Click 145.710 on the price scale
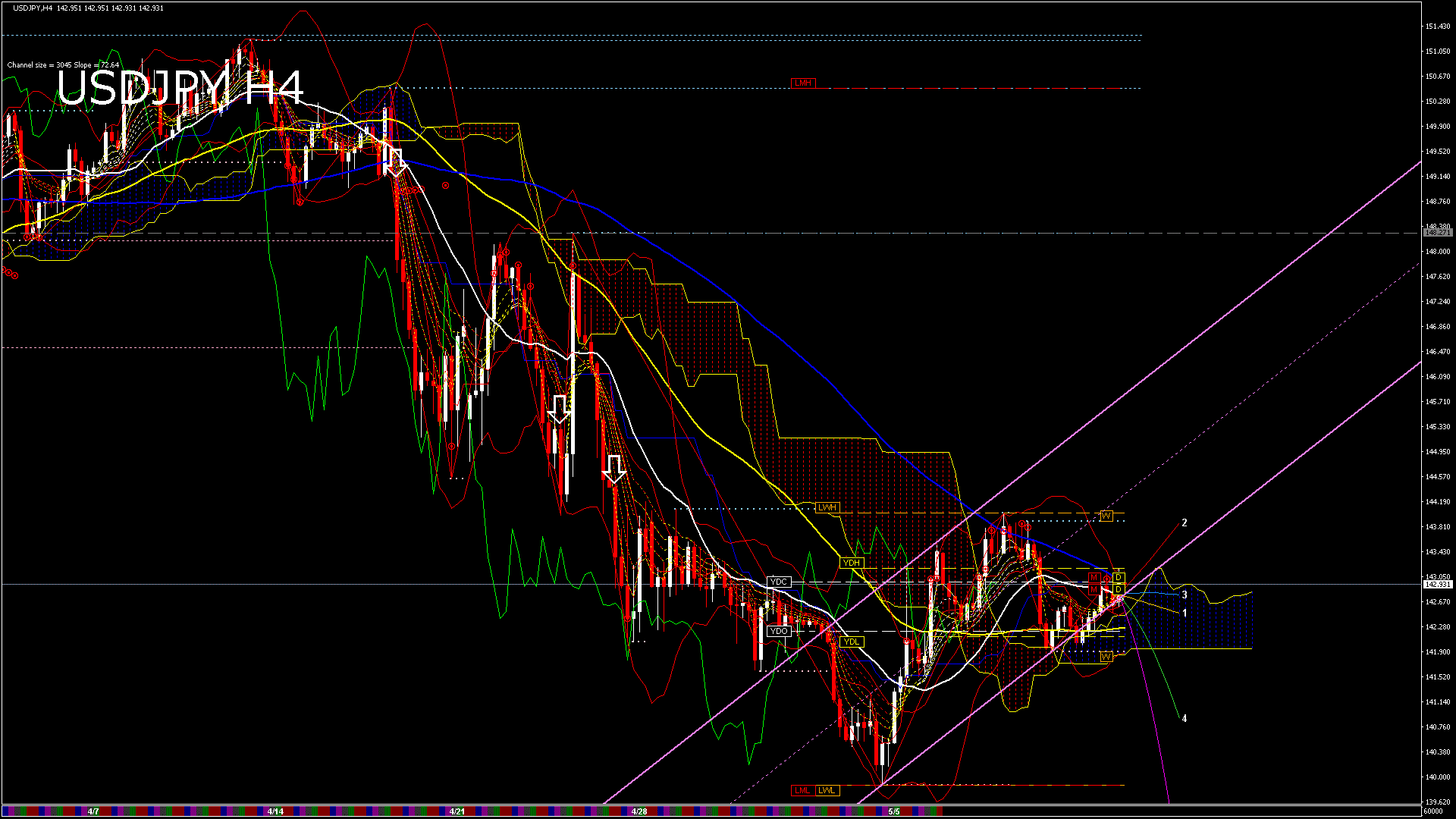This screenshot has width=1456, height=819. 1438,402
